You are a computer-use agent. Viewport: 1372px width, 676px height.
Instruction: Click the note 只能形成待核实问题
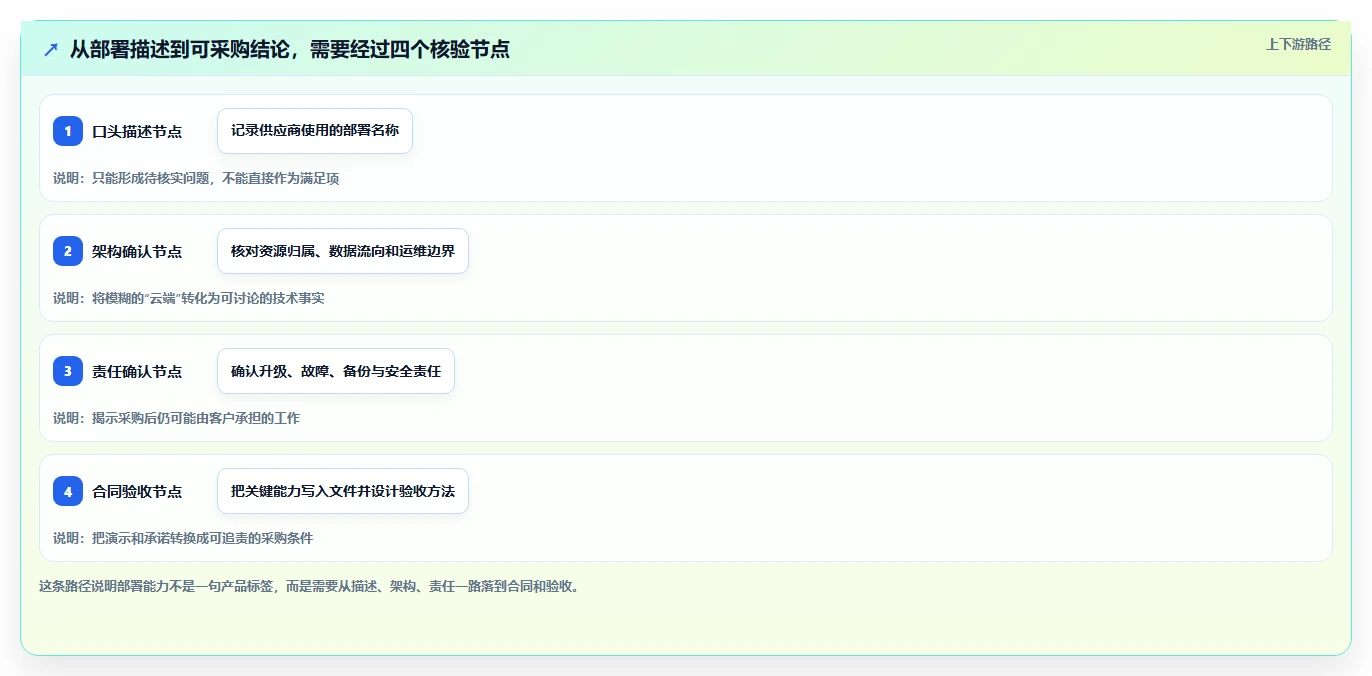pos(196,178)
